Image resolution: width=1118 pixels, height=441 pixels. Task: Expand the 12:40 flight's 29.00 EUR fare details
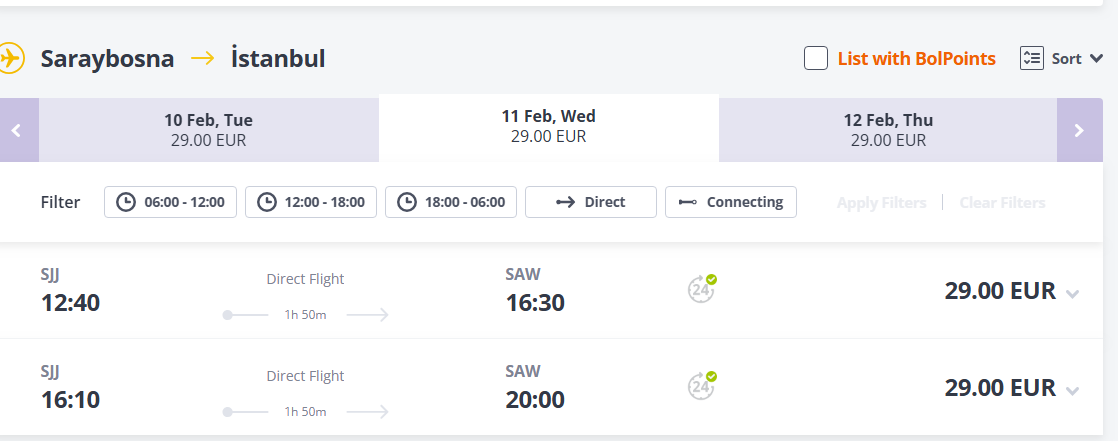point(1072,293)
